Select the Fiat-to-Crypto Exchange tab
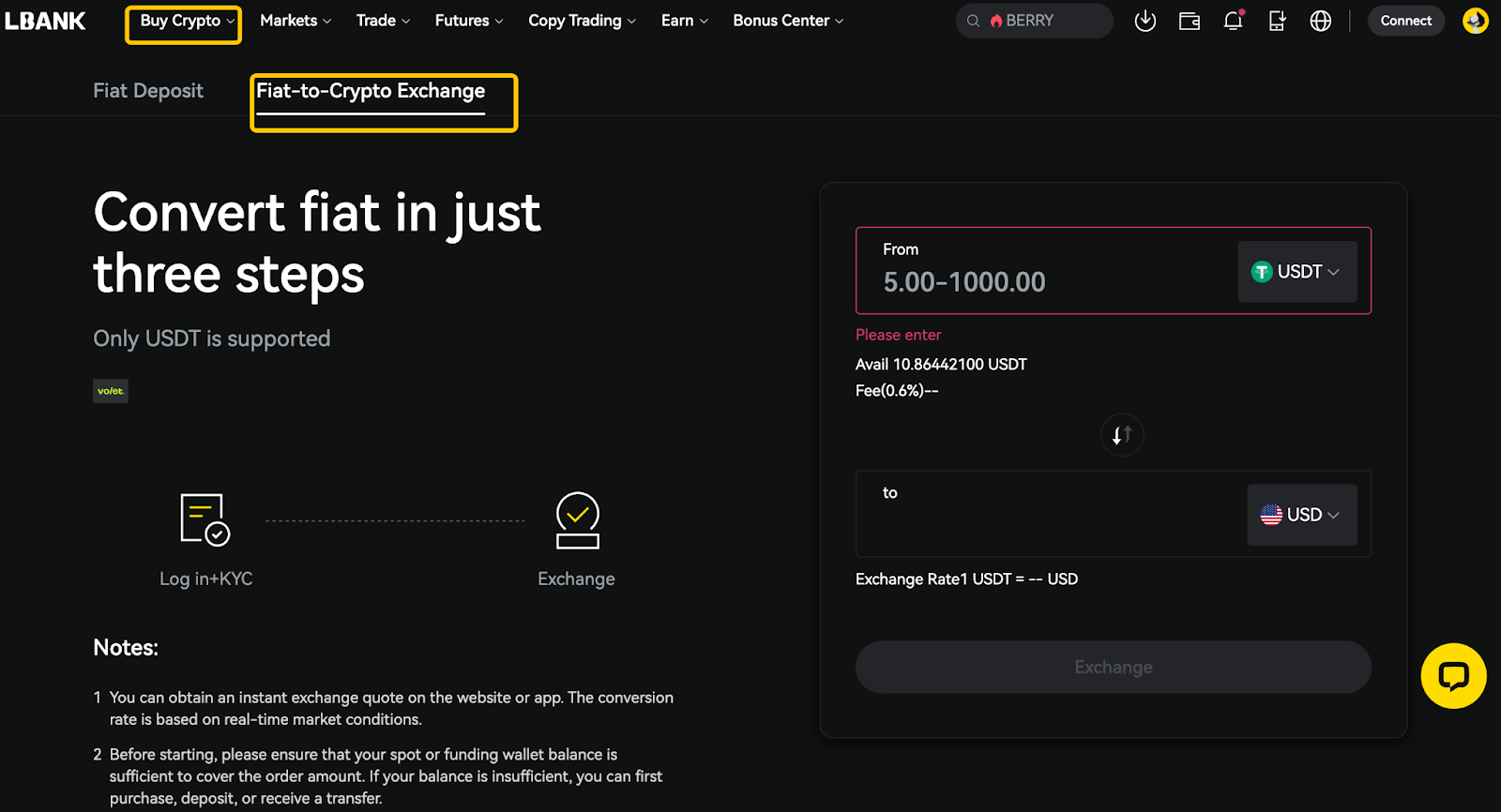This screenshot has width=1501, height=812. [x=371, y=91]
